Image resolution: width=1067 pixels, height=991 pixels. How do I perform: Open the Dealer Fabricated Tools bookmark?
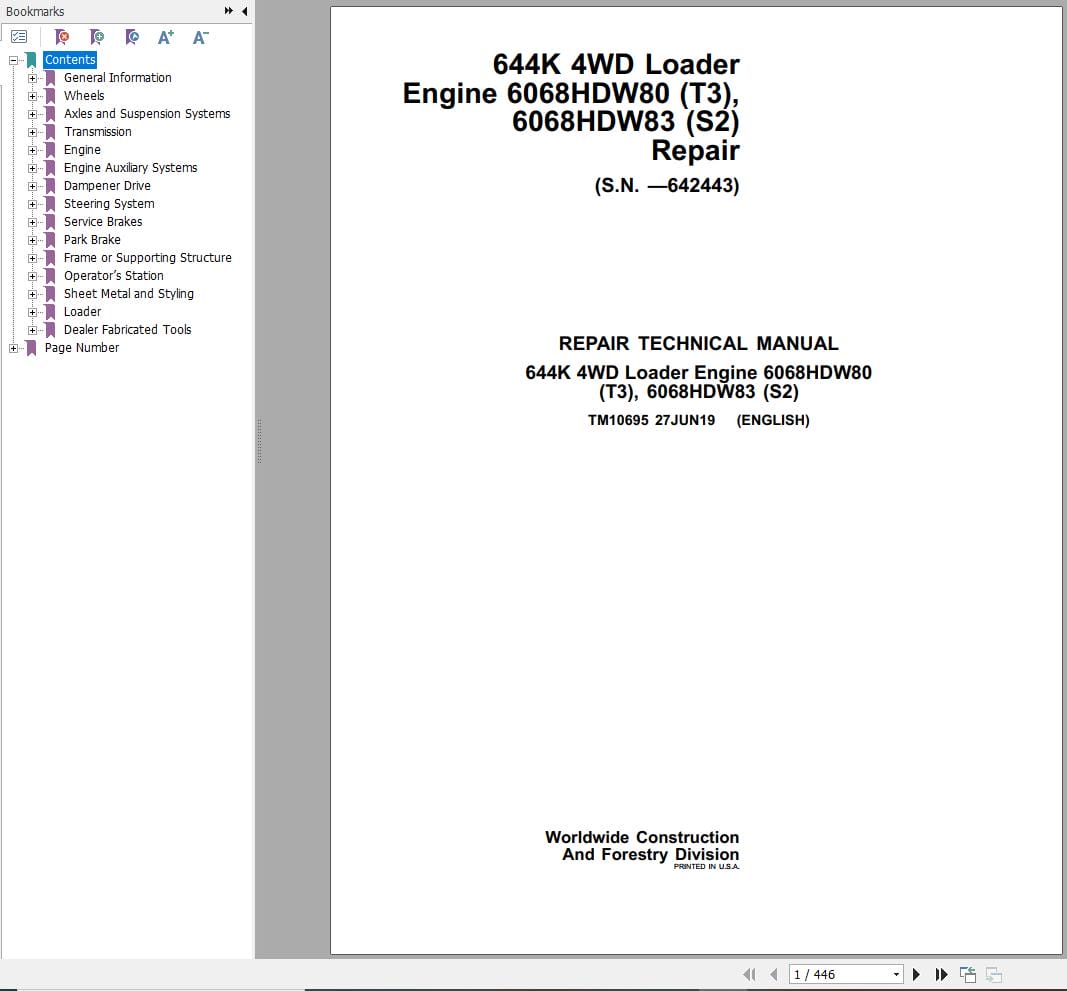tap(128, 329)
